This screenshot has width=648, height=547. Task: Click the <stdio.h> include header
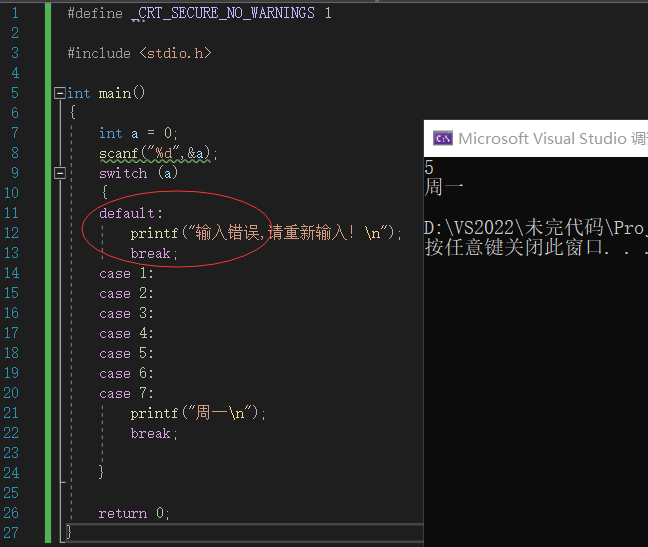point(176,53)
